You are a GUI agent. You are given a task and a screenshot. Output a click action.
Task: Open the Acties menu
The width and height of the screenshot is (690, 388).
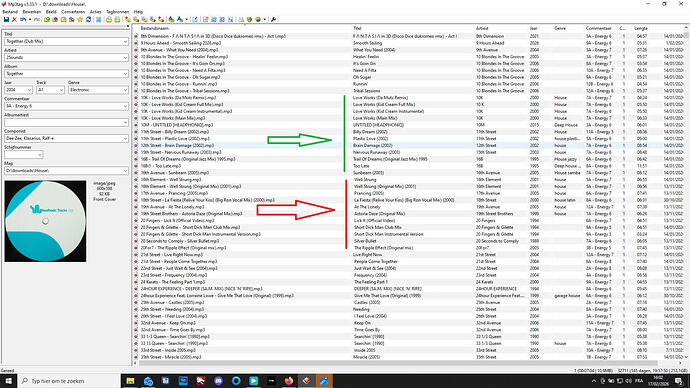click(95, 12)
